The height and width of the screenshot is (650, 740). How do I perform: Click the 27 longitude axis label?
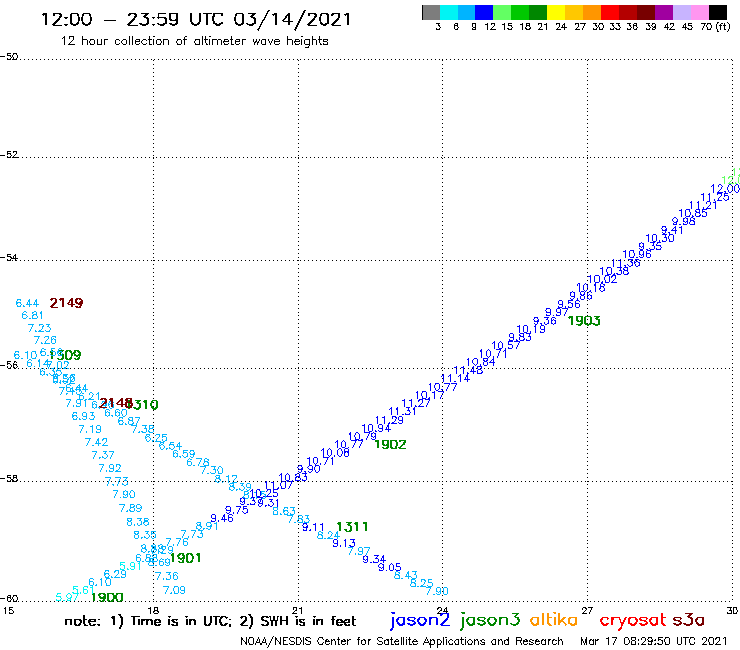587,611
